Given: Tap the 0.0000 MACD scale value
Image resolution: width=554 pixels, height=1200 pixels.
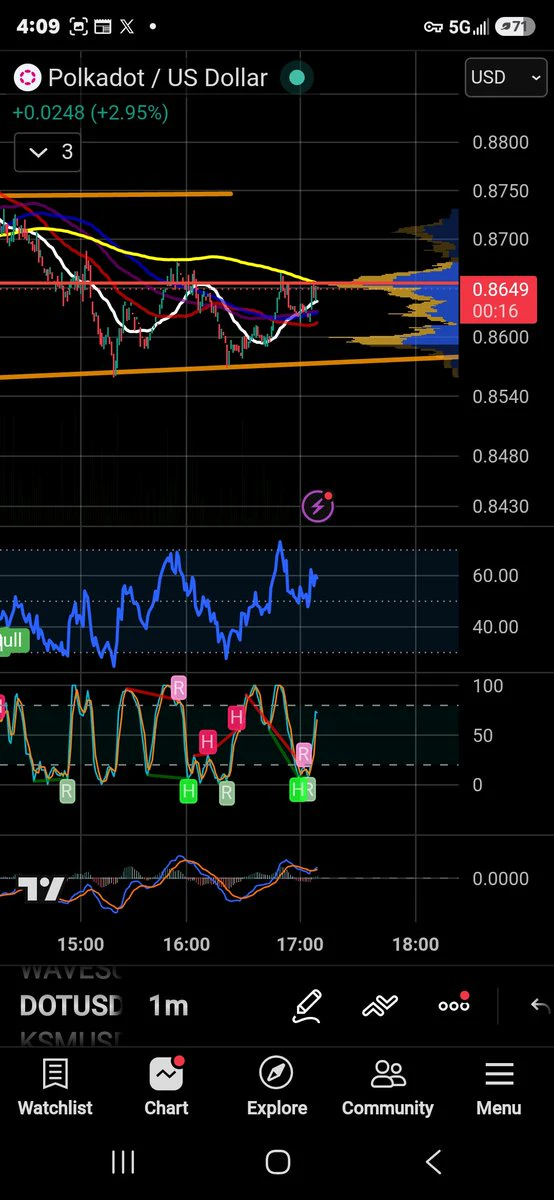Looking at the screenshot, I should click(x=500, y=878).
